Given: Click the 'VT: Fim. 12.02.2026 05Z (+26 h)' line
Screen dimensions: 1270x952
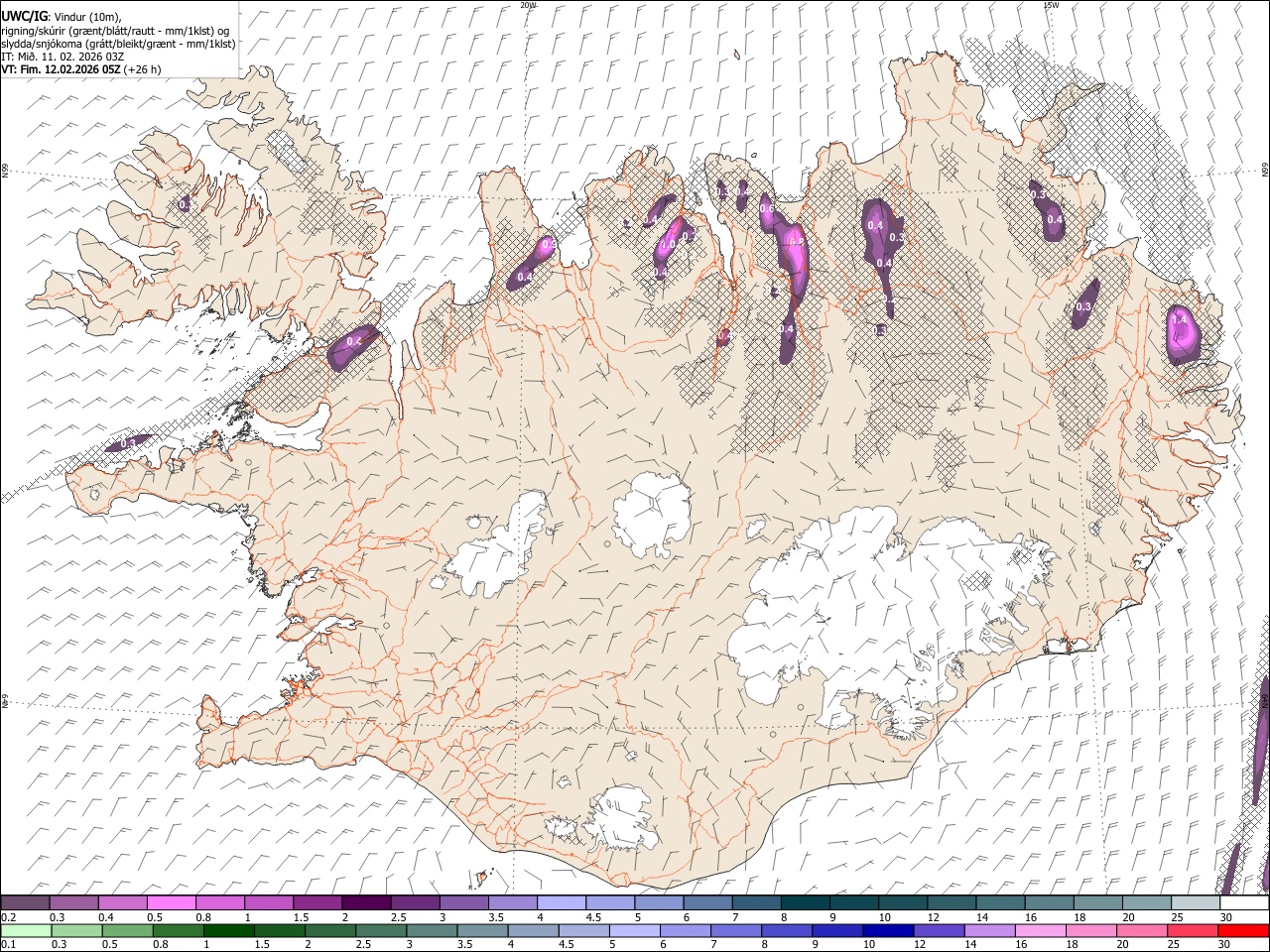Looking at the screenshot, I should (81, 69).
